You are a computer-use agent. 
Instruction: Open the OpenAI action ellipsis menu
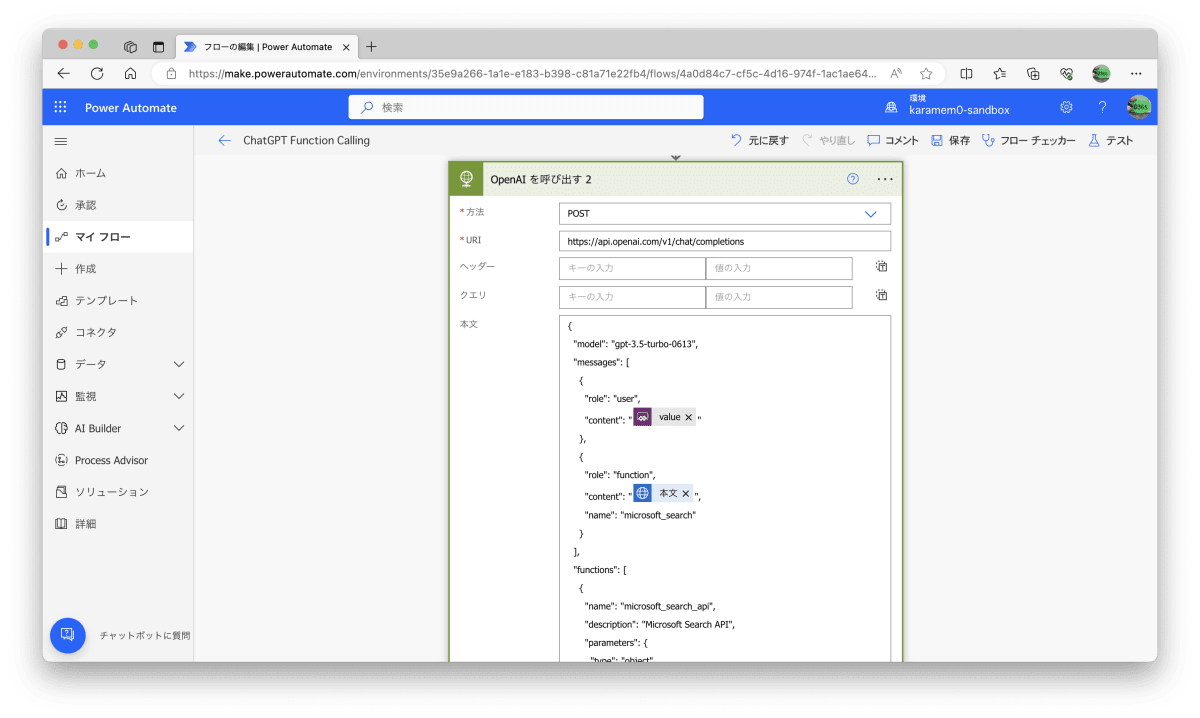(x=884, y=179)
